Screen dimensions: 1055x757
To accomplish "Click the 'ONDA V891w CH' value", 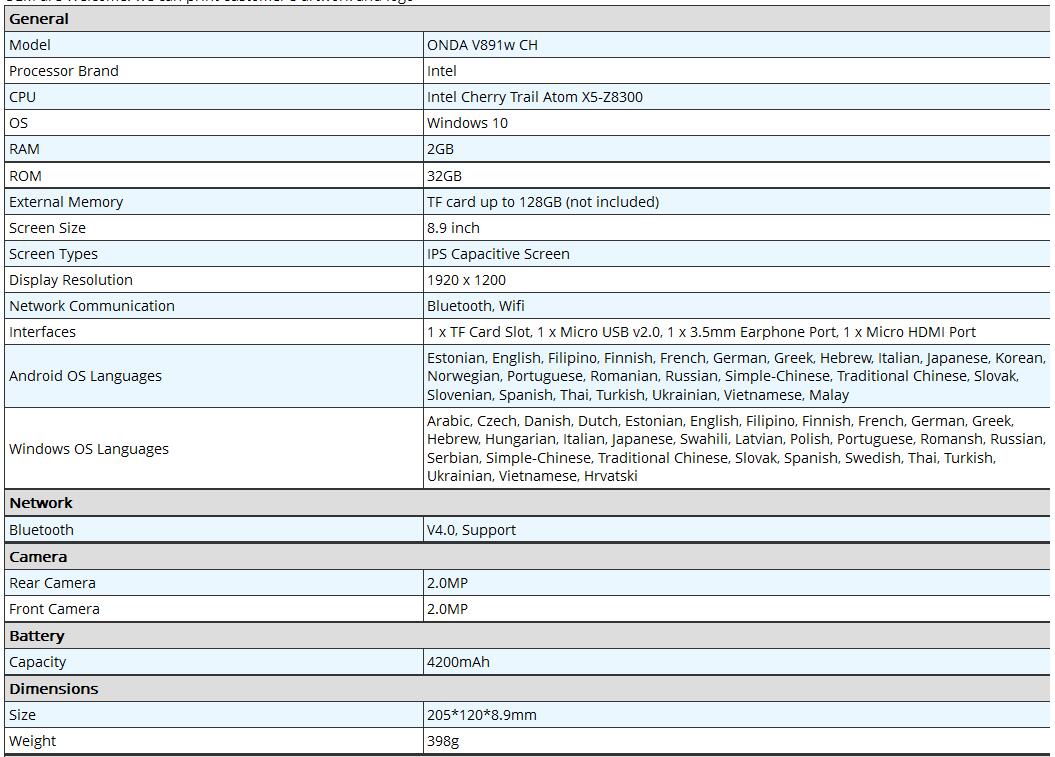I will 482,45.
